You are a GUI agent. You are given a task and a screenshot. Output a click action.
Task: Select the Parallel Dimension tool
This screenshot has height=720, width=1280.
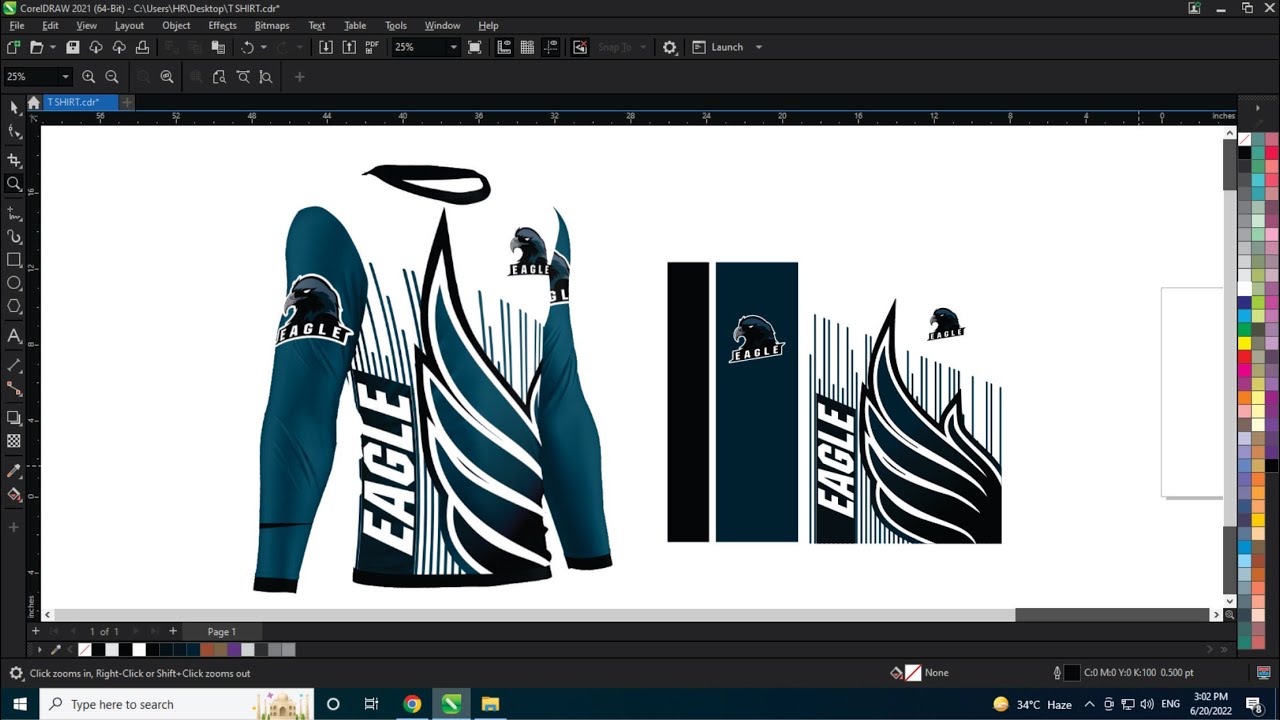tap(14, 365)
